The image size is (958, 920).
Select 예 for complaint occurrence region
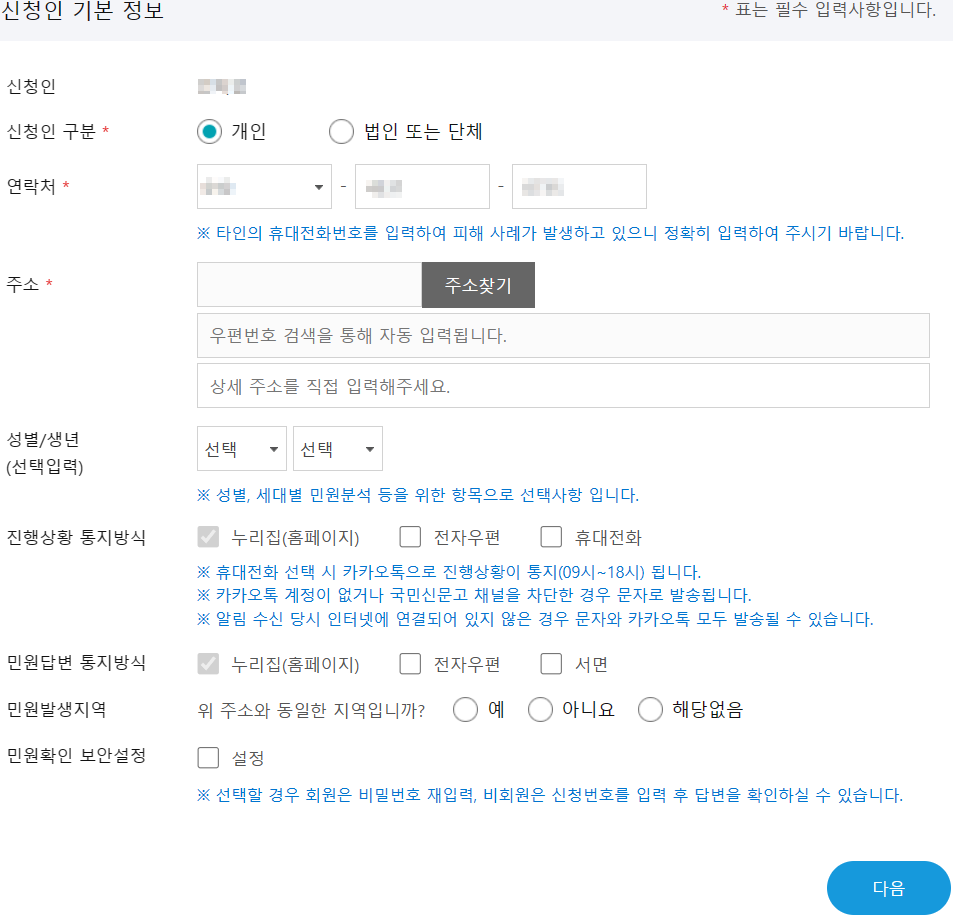coord(465,709)
